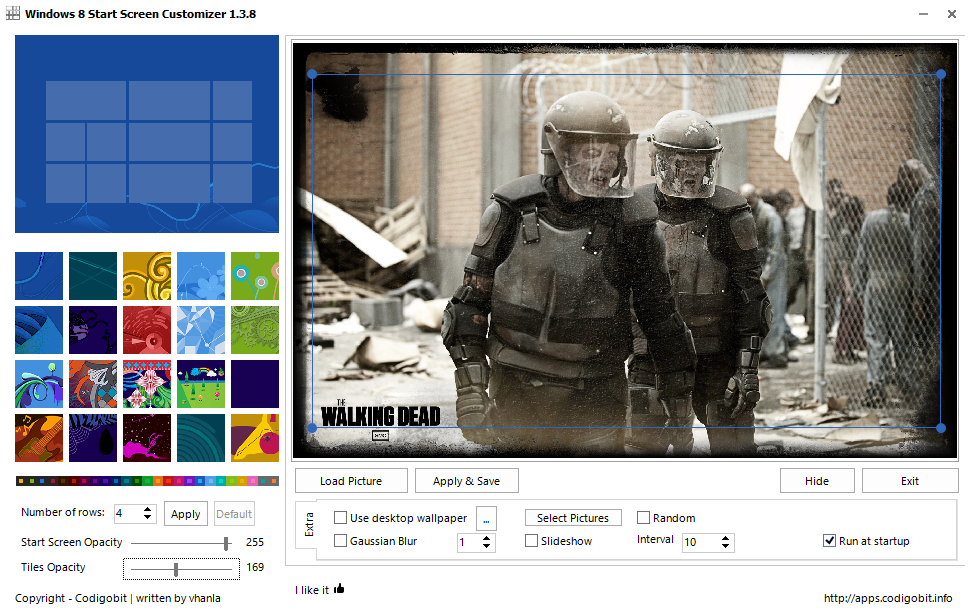
Task: Open the apps.codigobit.info website link
Action: coord(888,598)
